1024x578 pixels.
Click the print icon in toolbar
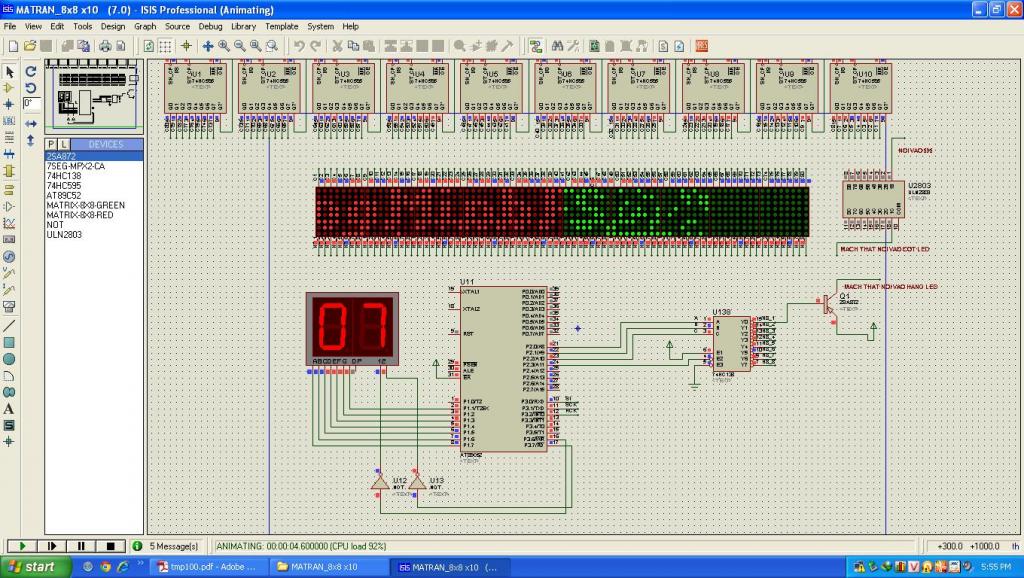[x=105, y=46]
